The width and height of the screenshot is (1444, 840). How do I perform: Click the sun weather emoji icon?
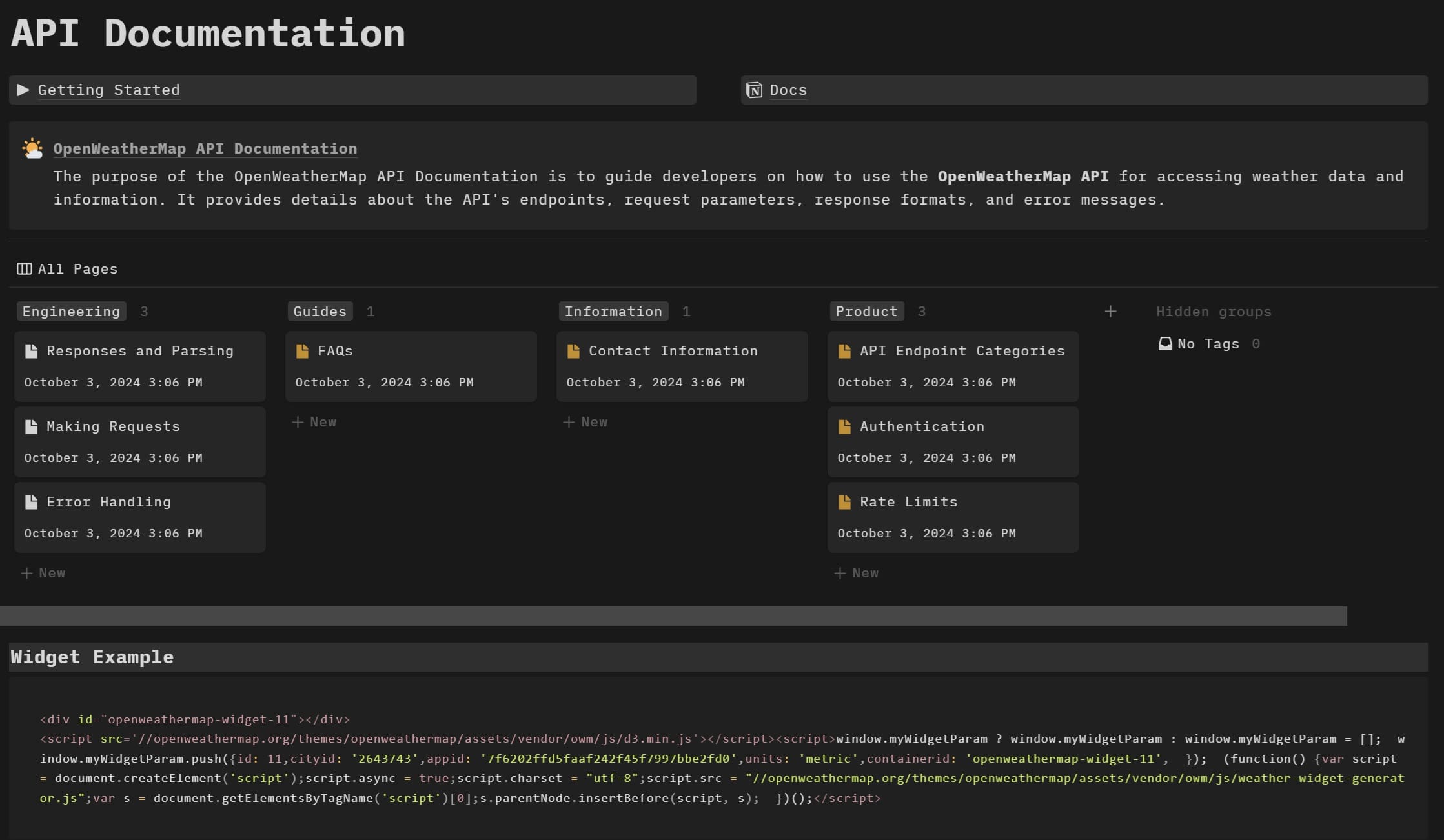pyautogui.click(x=32, y=148)
